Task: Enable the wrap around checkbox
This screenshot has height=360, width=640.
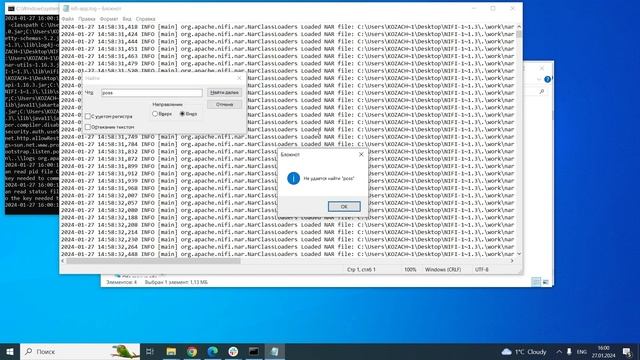Action: click(88, 127)
